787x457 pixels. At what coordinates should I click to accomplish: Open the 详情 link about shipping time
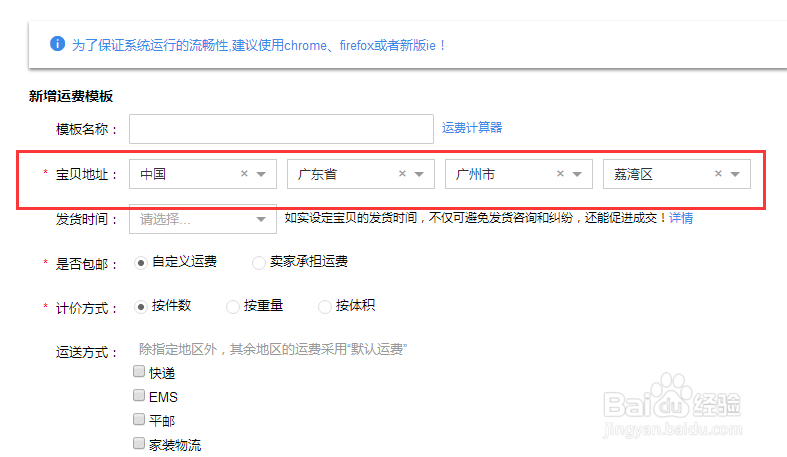(681, 218)
